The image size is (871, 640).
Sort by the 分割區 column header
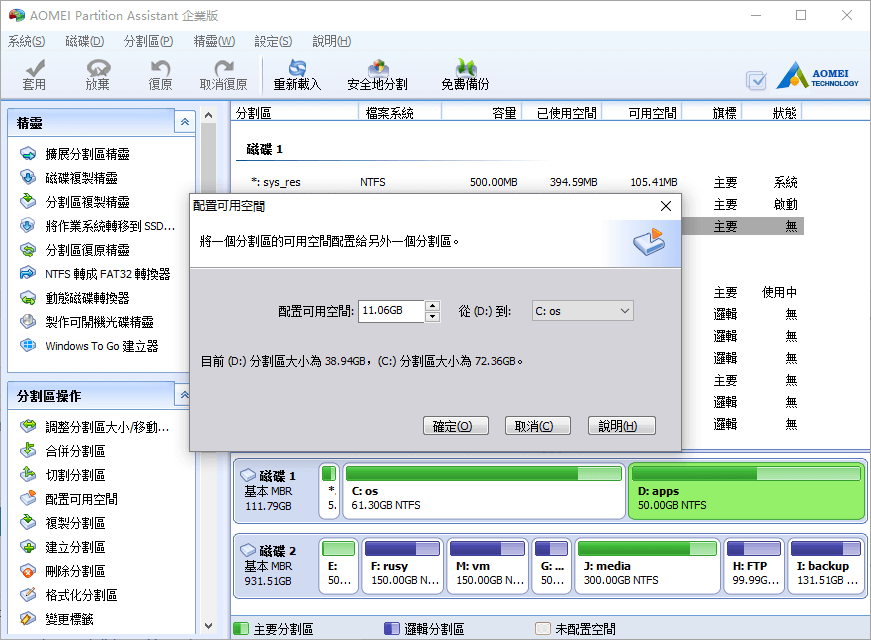click(x=295, y=113)
